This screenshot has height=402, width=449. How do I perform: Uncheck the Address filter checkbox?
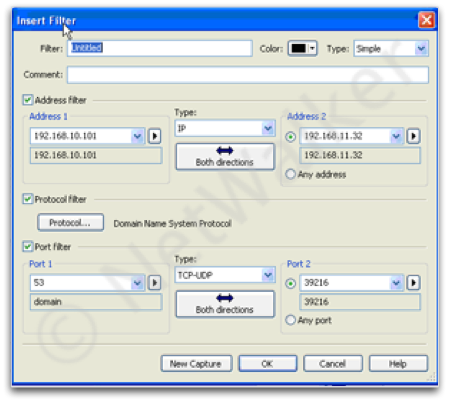[x=28, y=100]
